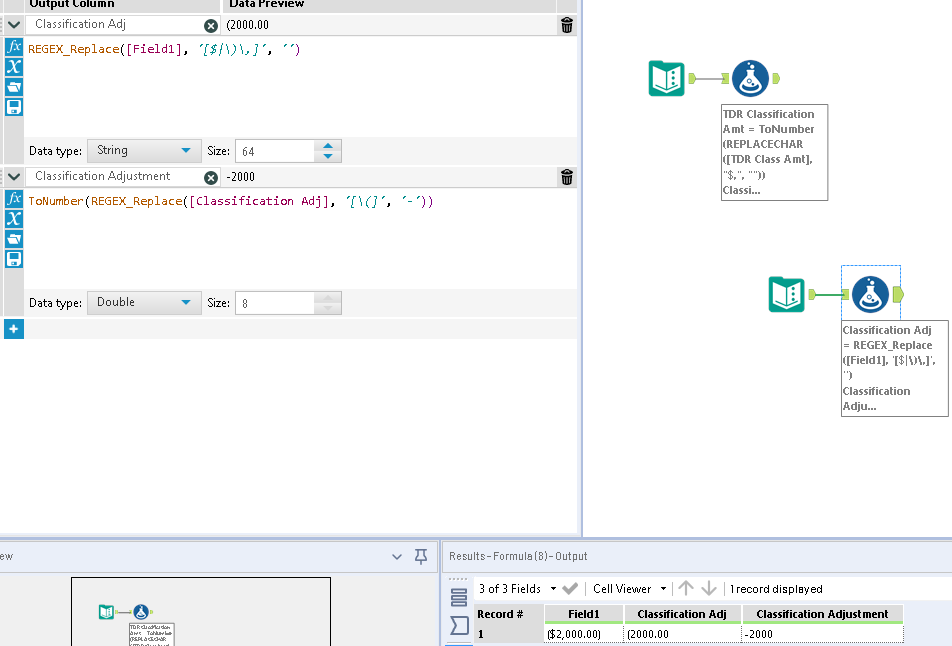
Task: Open functions list for Classification Adj expression
Action: tap(14, 47)
